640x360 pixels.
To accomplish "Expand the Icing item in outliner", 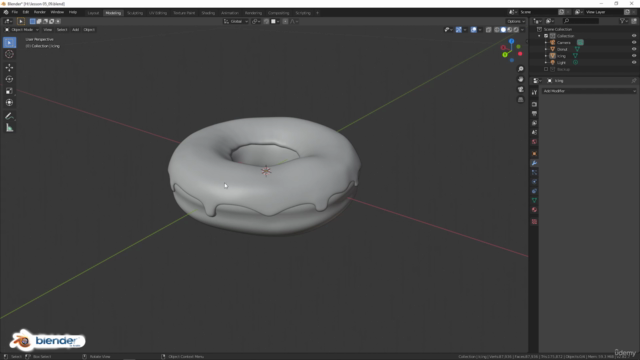I will (x=546, y=56).
